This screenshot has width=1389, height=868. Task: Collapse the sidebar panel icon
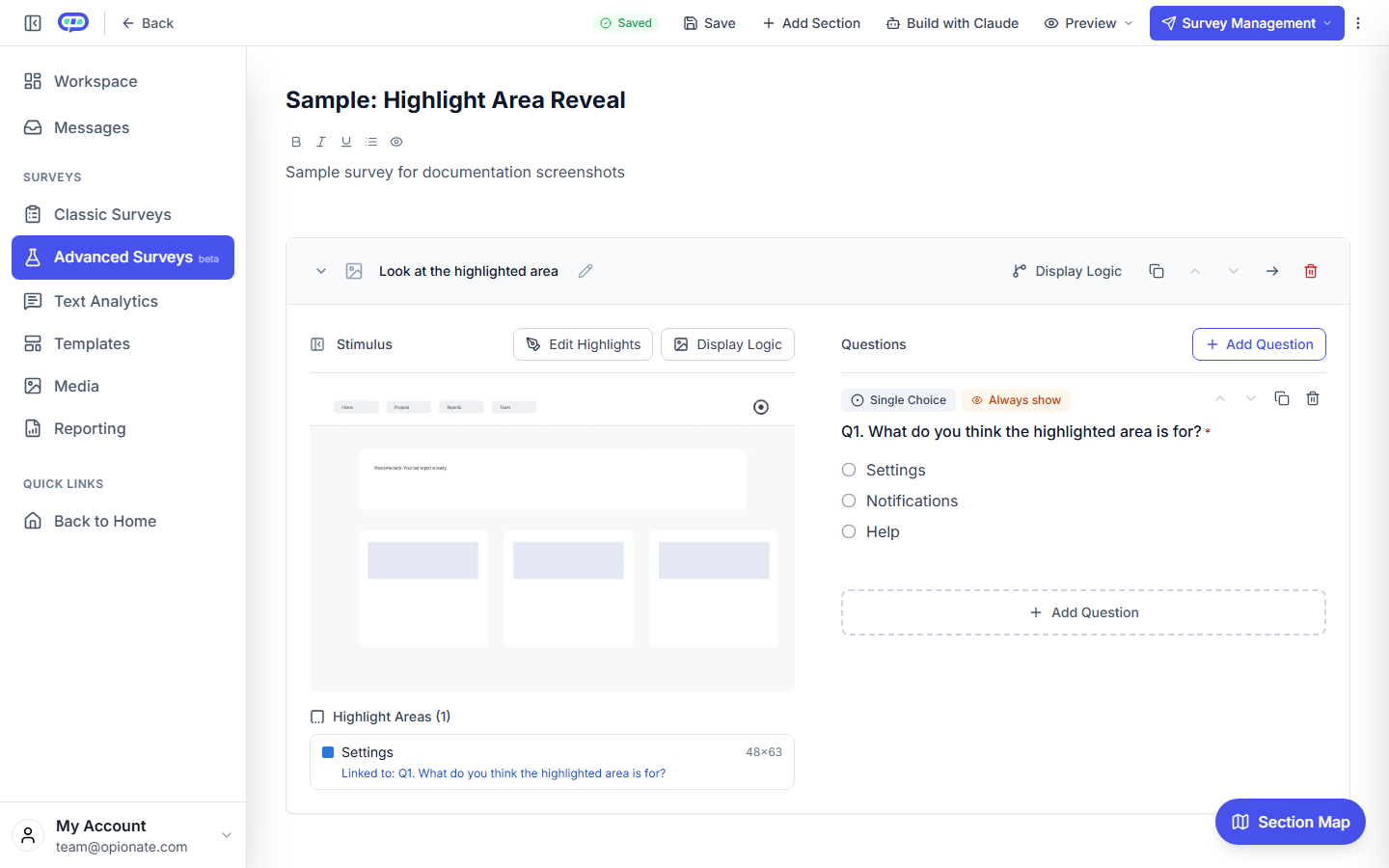[x=33, y=23]
